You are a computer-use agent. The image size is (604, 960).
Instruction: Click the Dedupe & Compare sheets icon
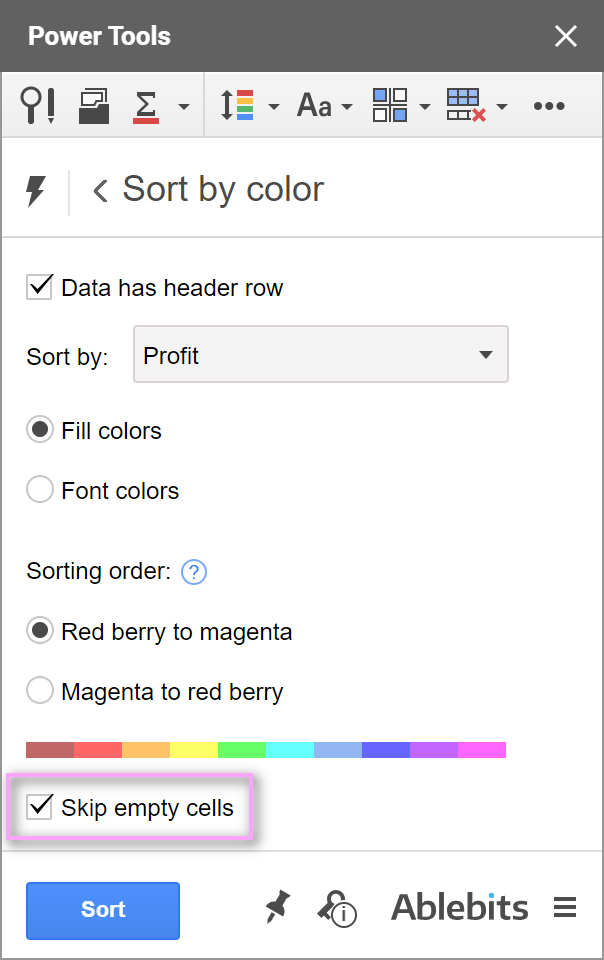click(x=94, y=106)
